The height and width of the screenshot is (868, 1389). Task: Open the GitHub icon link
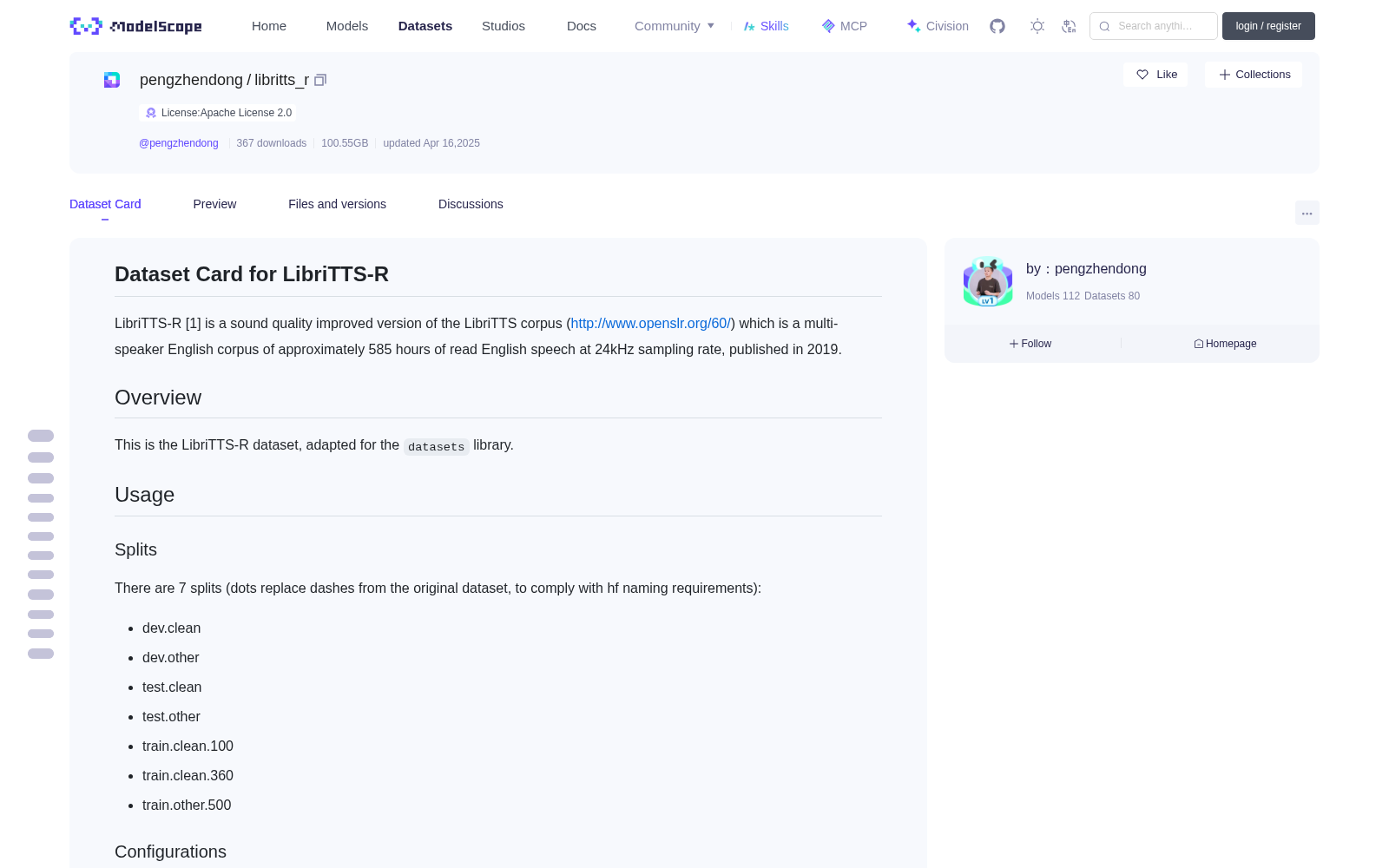click(x=997, y=26)
